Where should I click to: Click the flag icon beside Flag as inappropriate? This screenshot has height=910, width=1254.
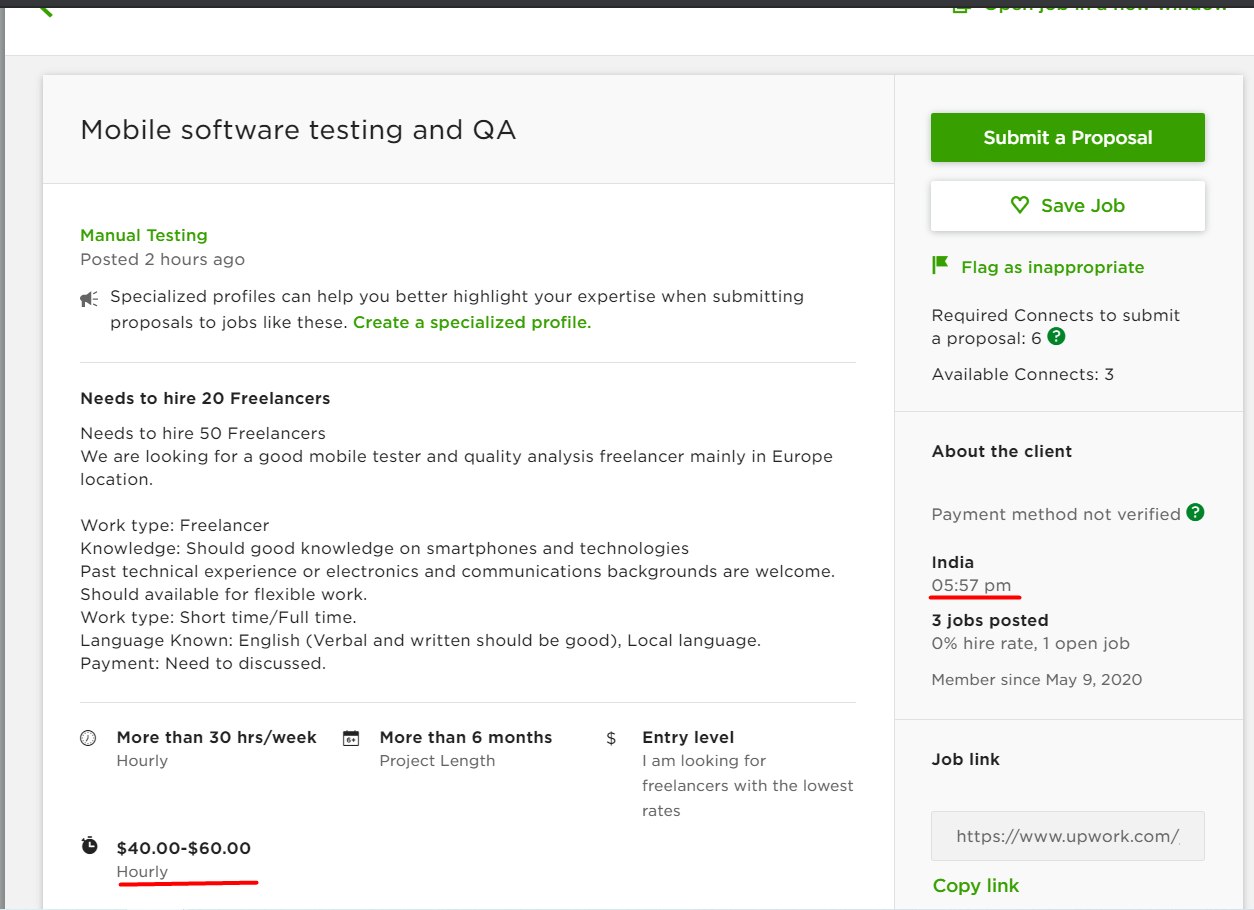(x=940, y=266)
